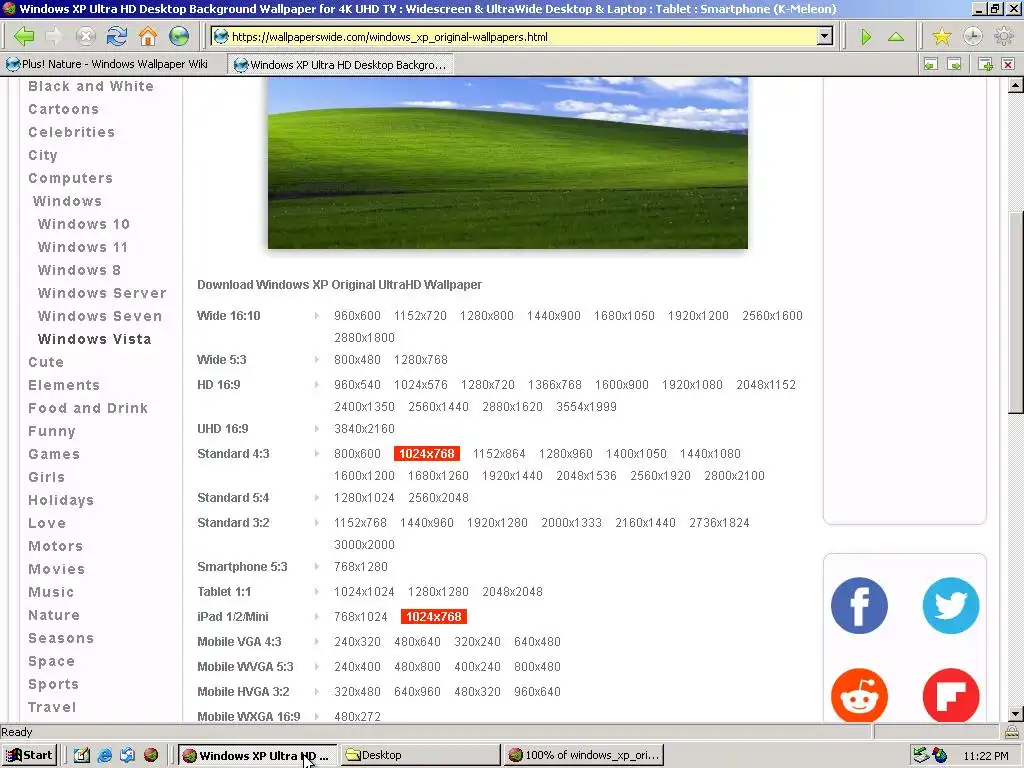Open the Home page icon
The image size is (1024, 768).
point(148,36)
